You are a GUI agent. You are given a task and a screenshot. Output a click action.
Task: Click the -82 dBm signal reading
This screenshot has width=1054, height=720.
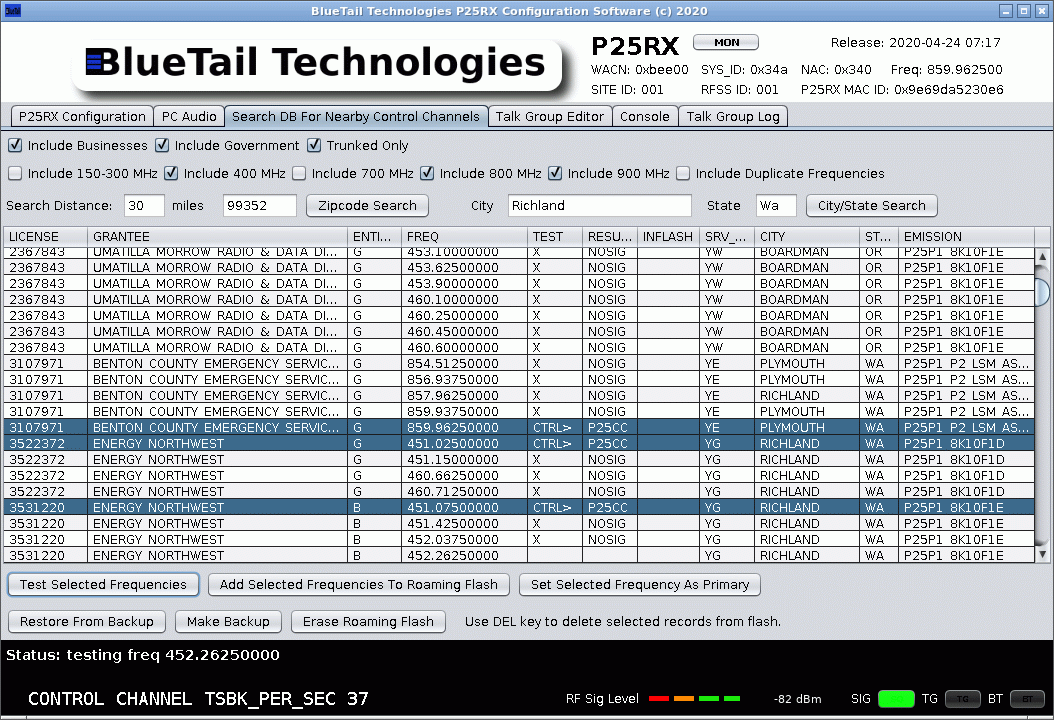tap(797, 698)
